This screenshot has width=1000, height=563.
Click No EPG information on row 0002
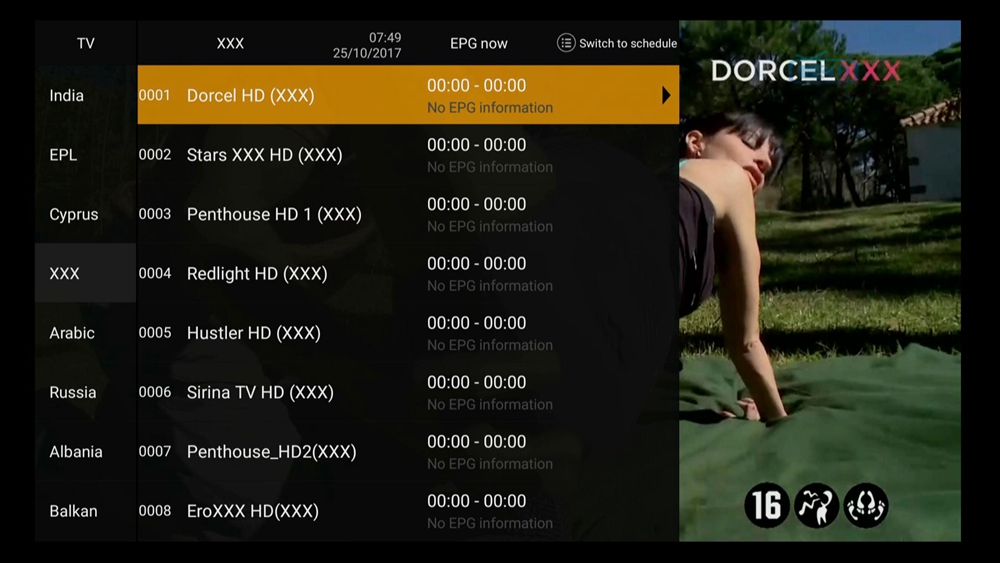click(490, 167)
